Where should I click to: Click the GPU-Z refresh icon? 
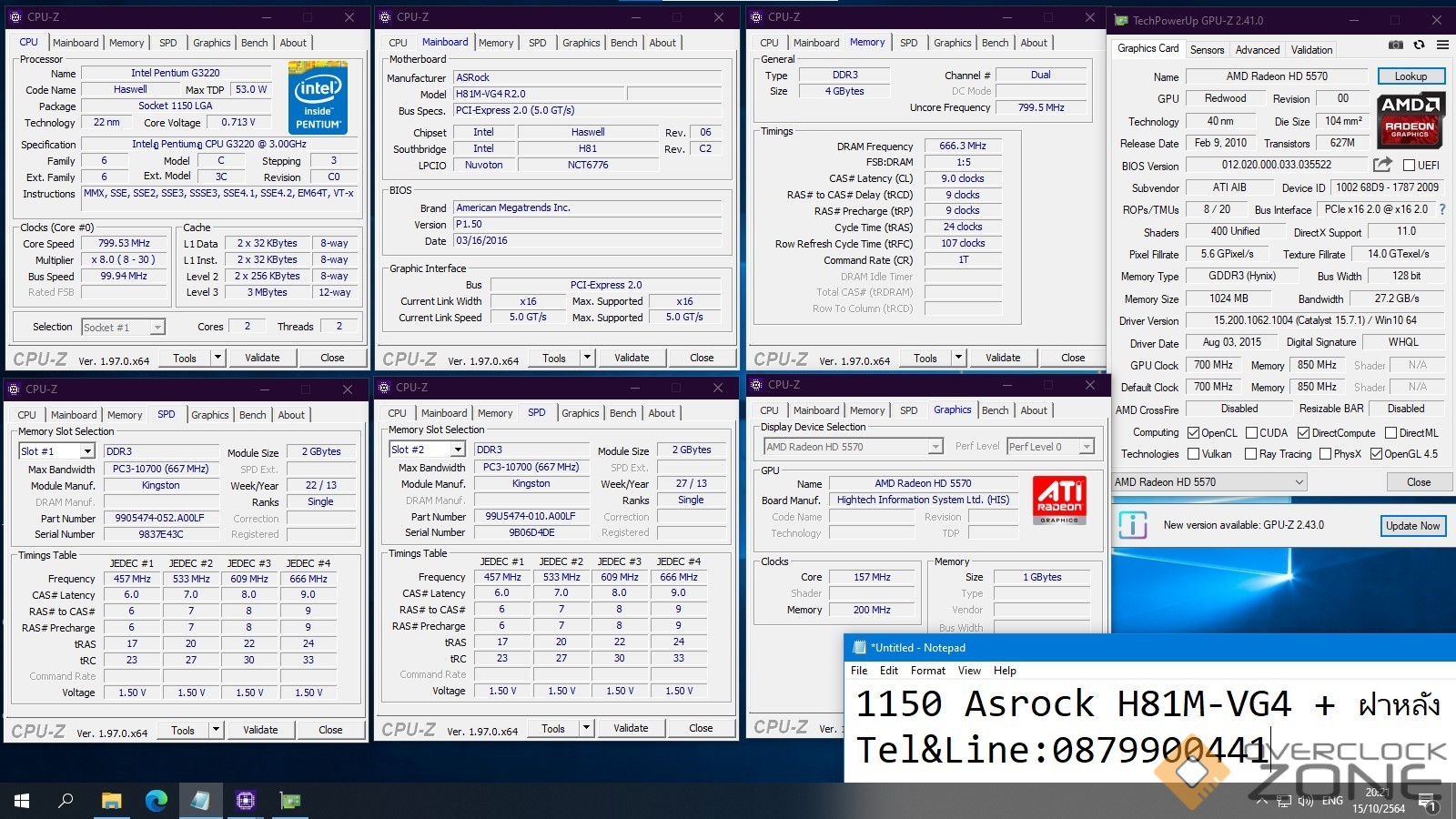click(x=1419, y=45)
